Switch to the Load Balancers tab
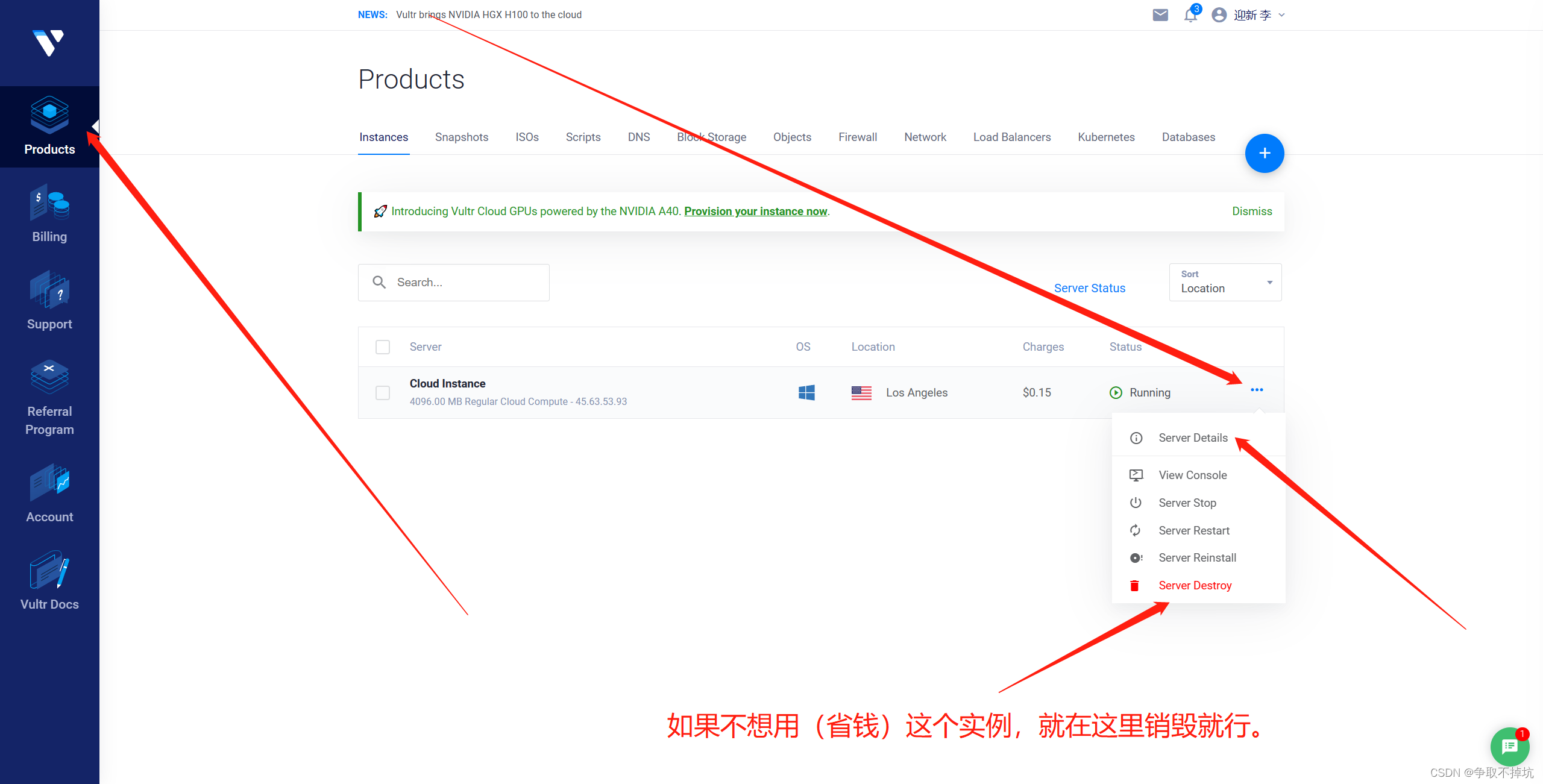The height and width of the screenshot is (784, 1543). 1012,137
